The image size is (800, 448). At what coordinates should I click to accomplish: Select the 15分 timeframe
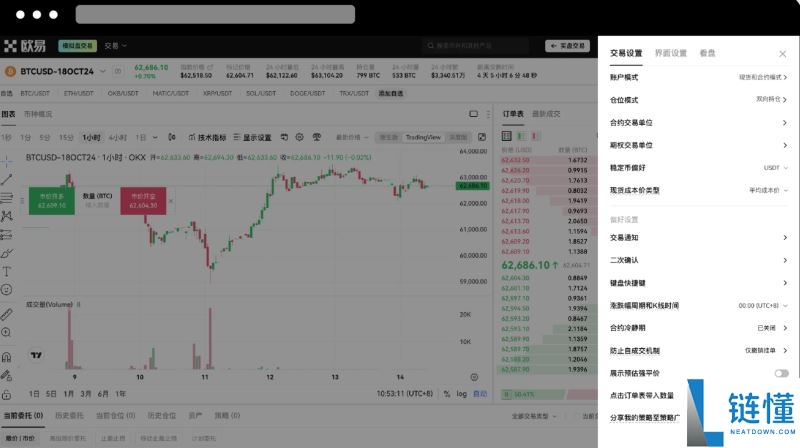(x=66, y=137)
